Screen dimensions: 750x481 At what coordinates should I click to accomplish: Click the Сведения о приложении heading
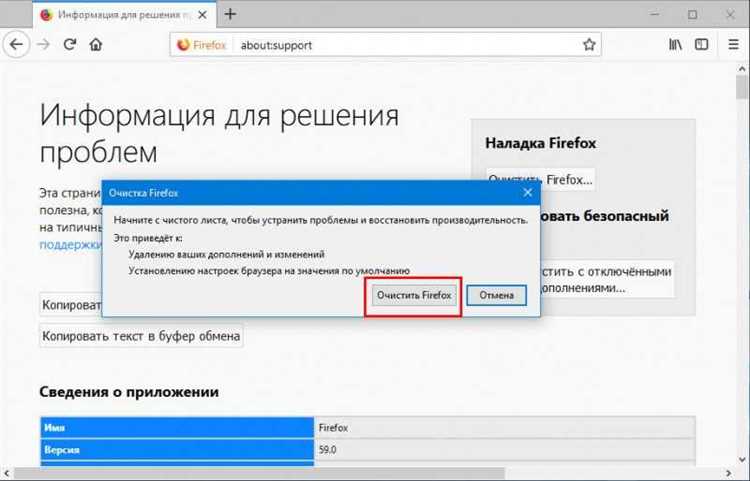129,392
